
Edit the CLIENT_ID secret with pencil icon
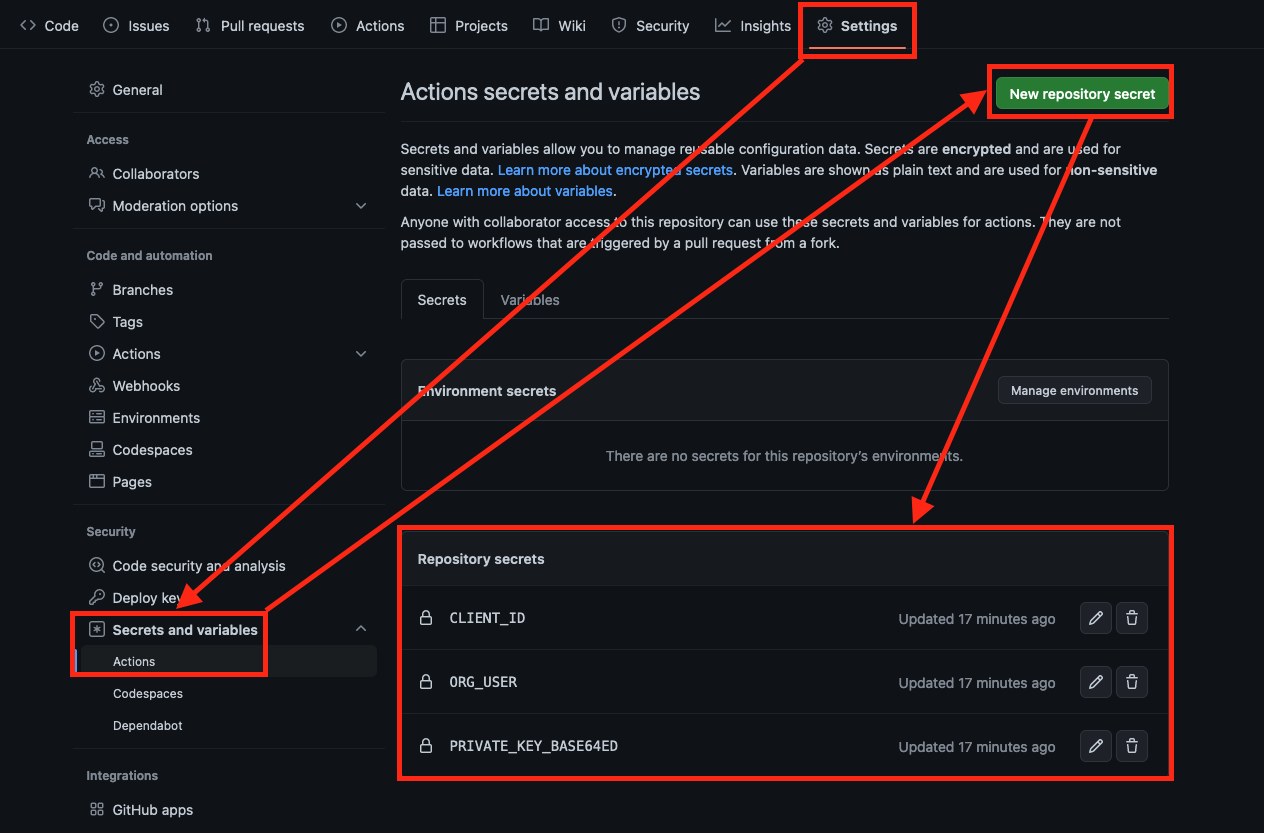(1096, 619)
